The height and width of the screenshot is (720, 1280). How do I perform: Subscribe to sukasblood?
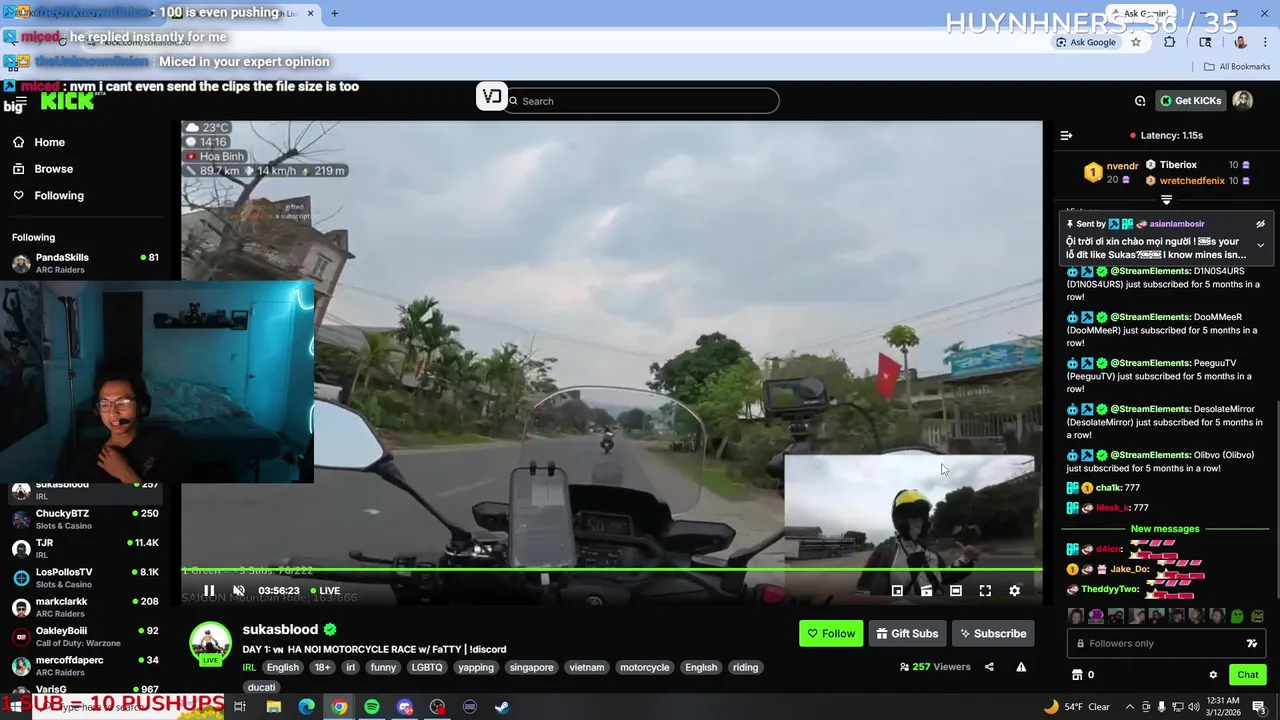(x=991, y=633)
